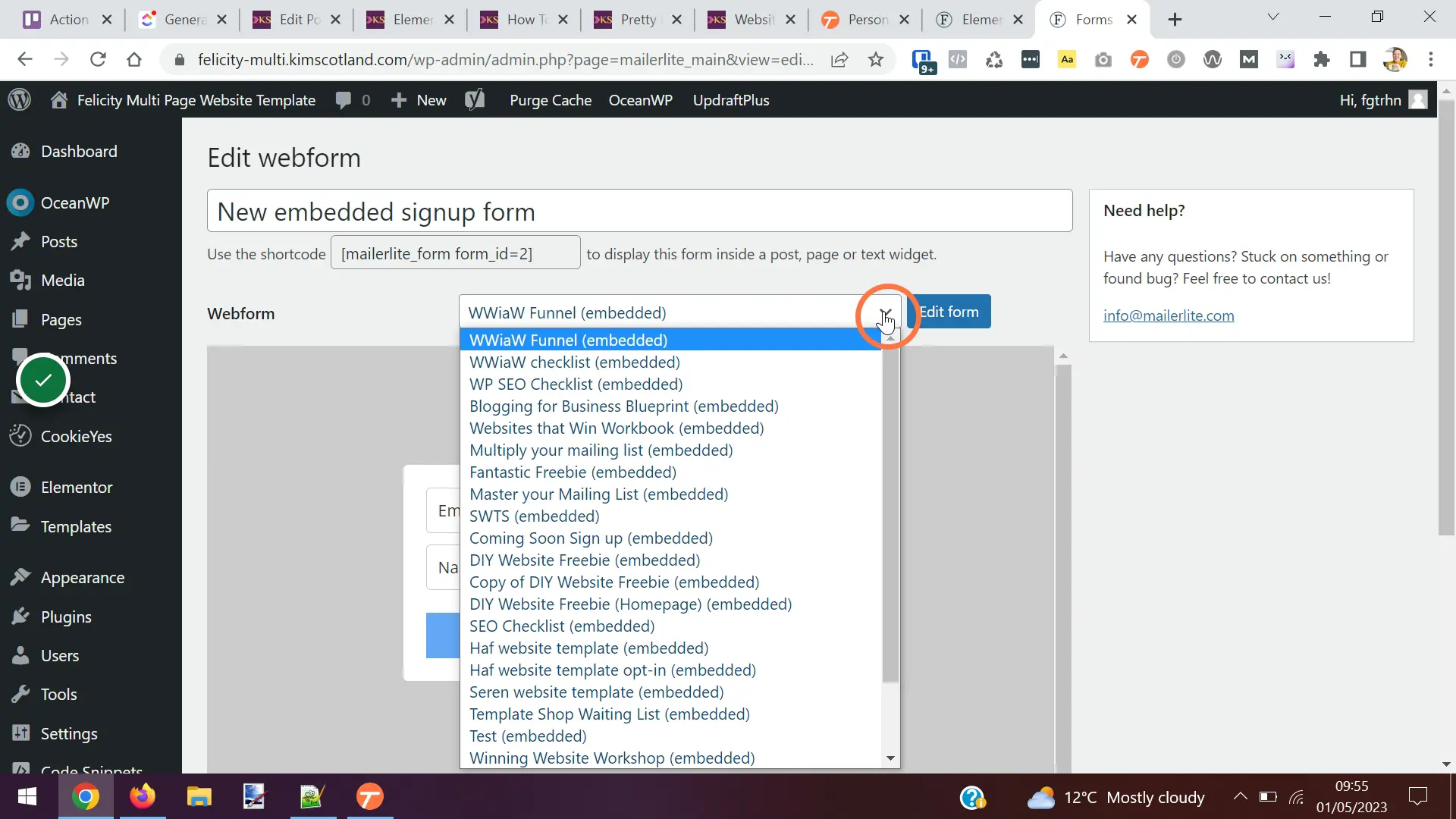Open Felicity Multi Page Website Template link
This screenshot has width=1456, height=819.
pyautogui.click(x=183, y=100)
